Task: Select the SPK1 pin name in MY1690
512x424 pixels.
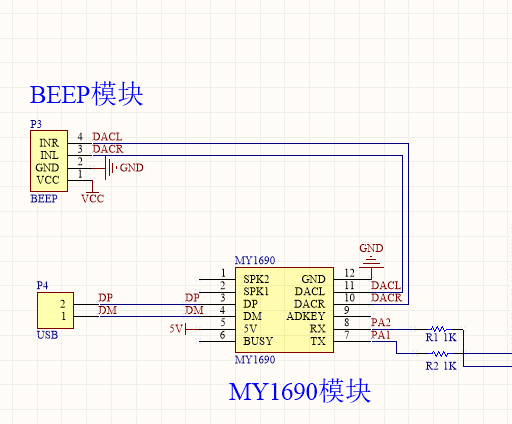Action: pyautogui.click(x=256, y=291)
